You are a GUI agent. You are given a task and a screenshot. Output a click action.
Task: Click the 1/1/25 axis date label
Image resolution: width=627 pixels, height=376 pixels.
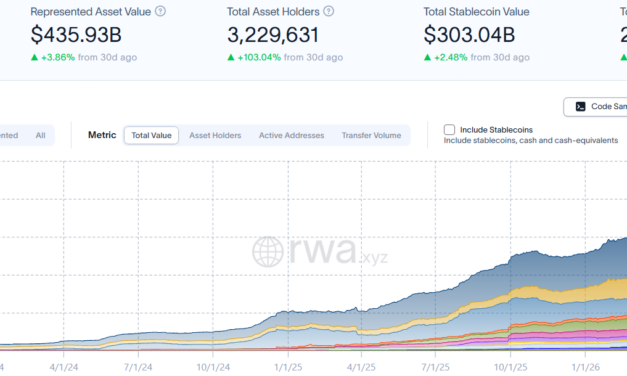pos(288,367)
